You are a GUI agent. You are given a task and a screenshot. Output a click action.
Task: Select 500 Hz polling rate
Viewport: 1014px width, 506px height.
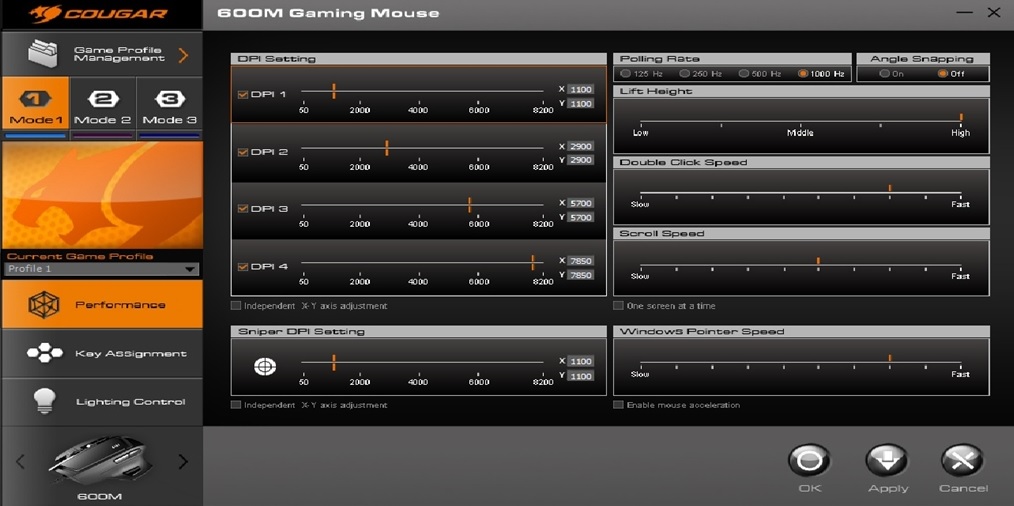click(744, 74)
